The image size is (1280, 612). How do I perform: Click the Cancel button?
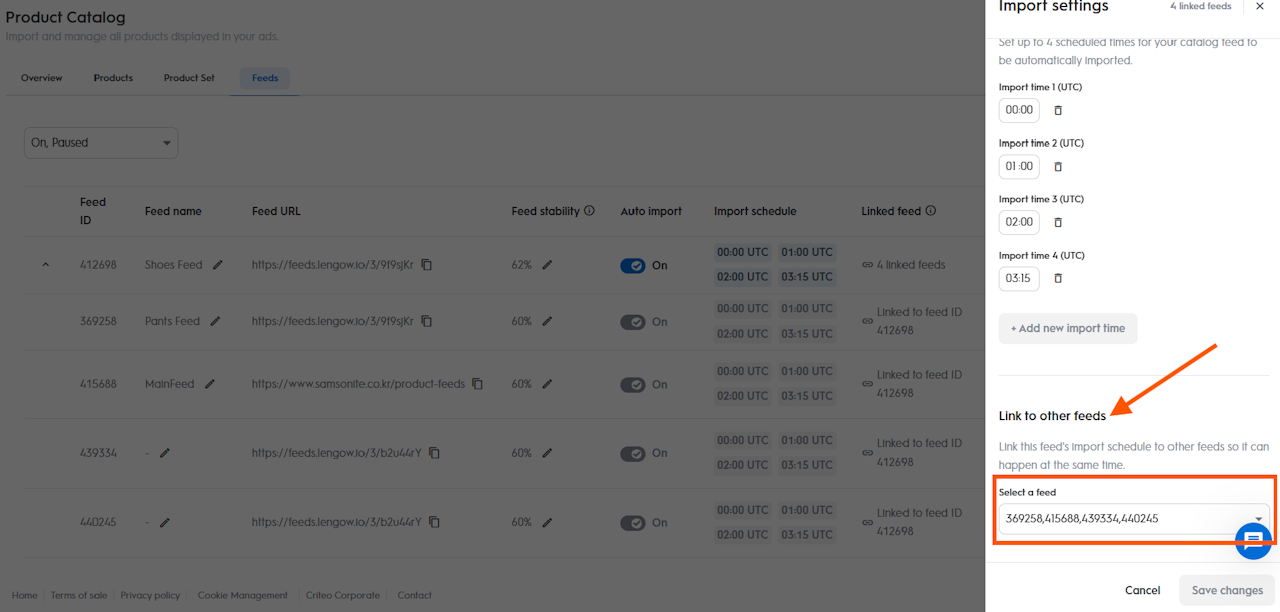coord(1142,590)
